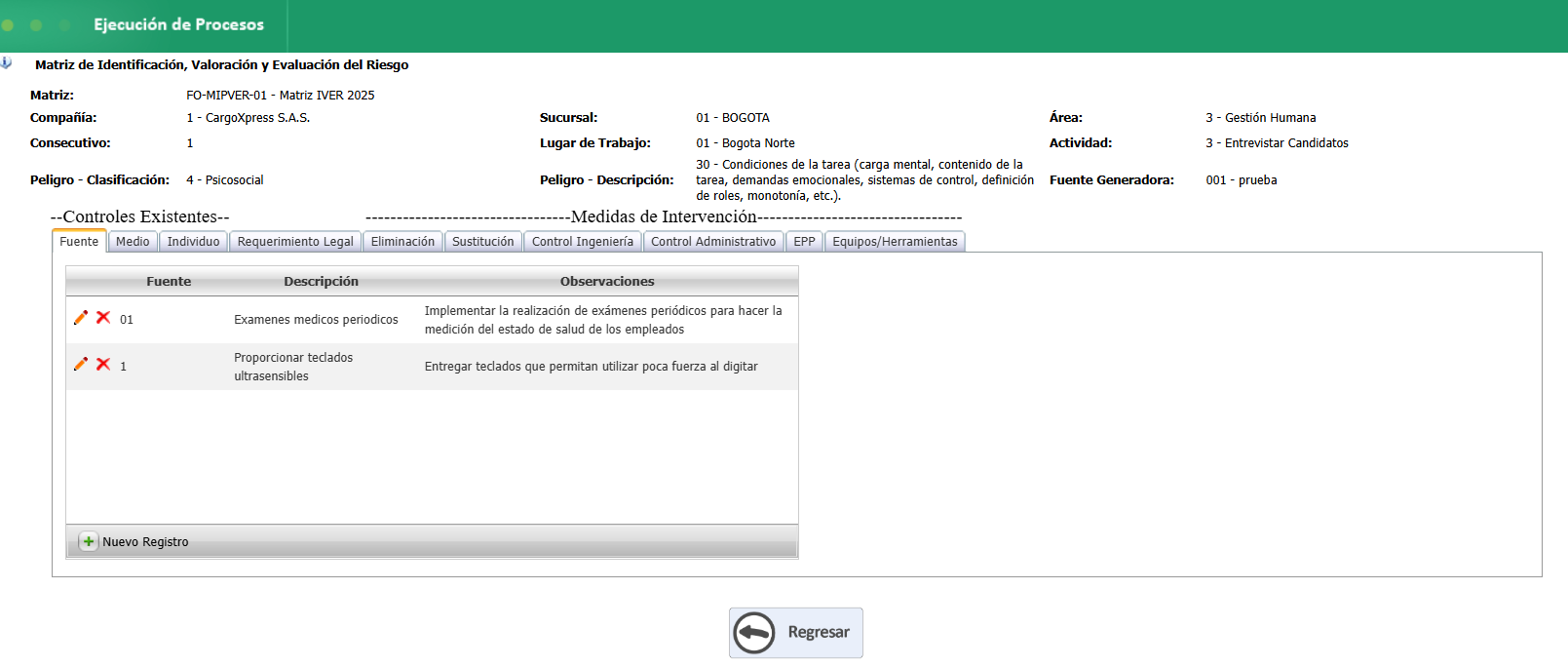Click the Nuevo Registro label

[x=145, y=542]
